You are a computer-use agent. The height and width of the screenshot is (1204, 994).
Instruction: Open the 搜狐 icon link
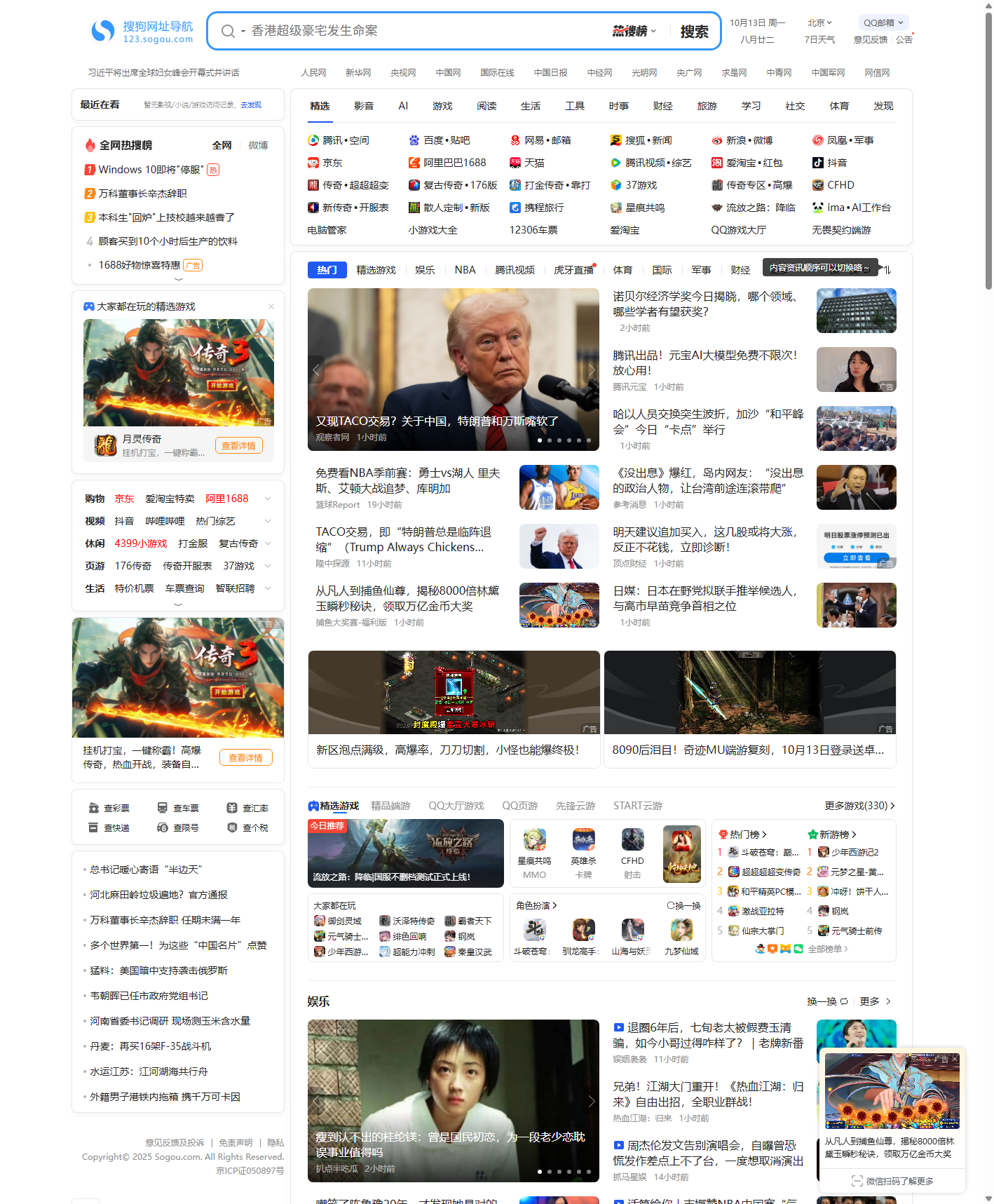tap(616, 140)
